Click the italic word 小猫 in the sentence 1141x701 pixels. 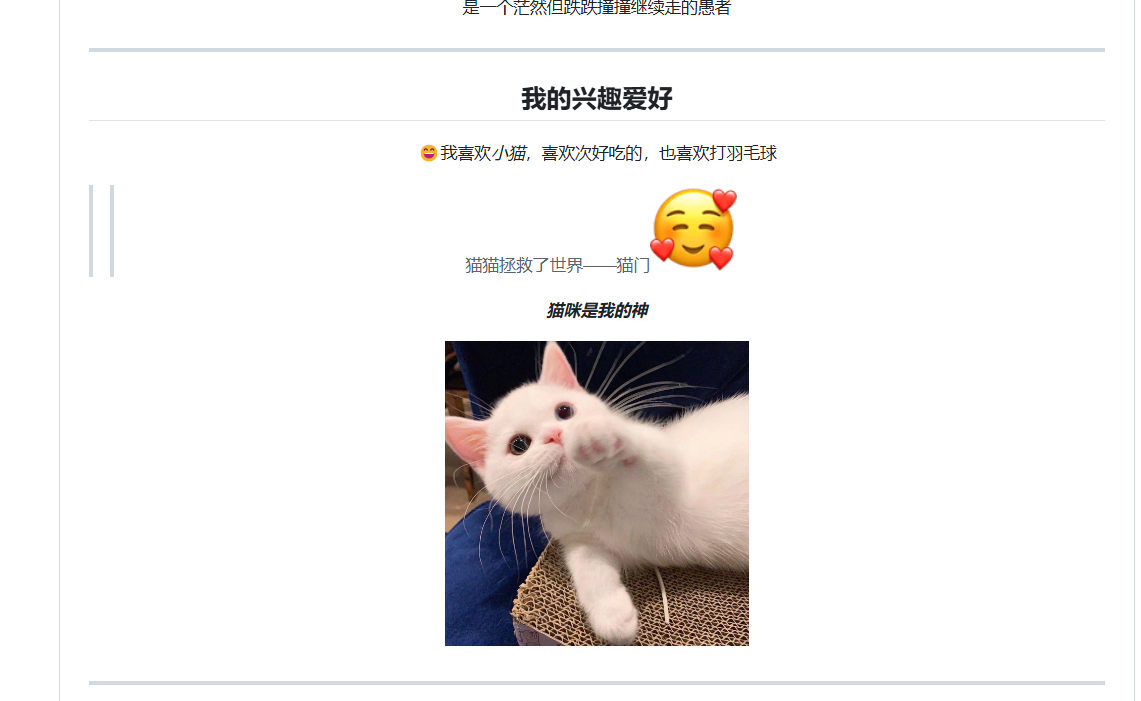pyautogui.click(x=509, y=154)
